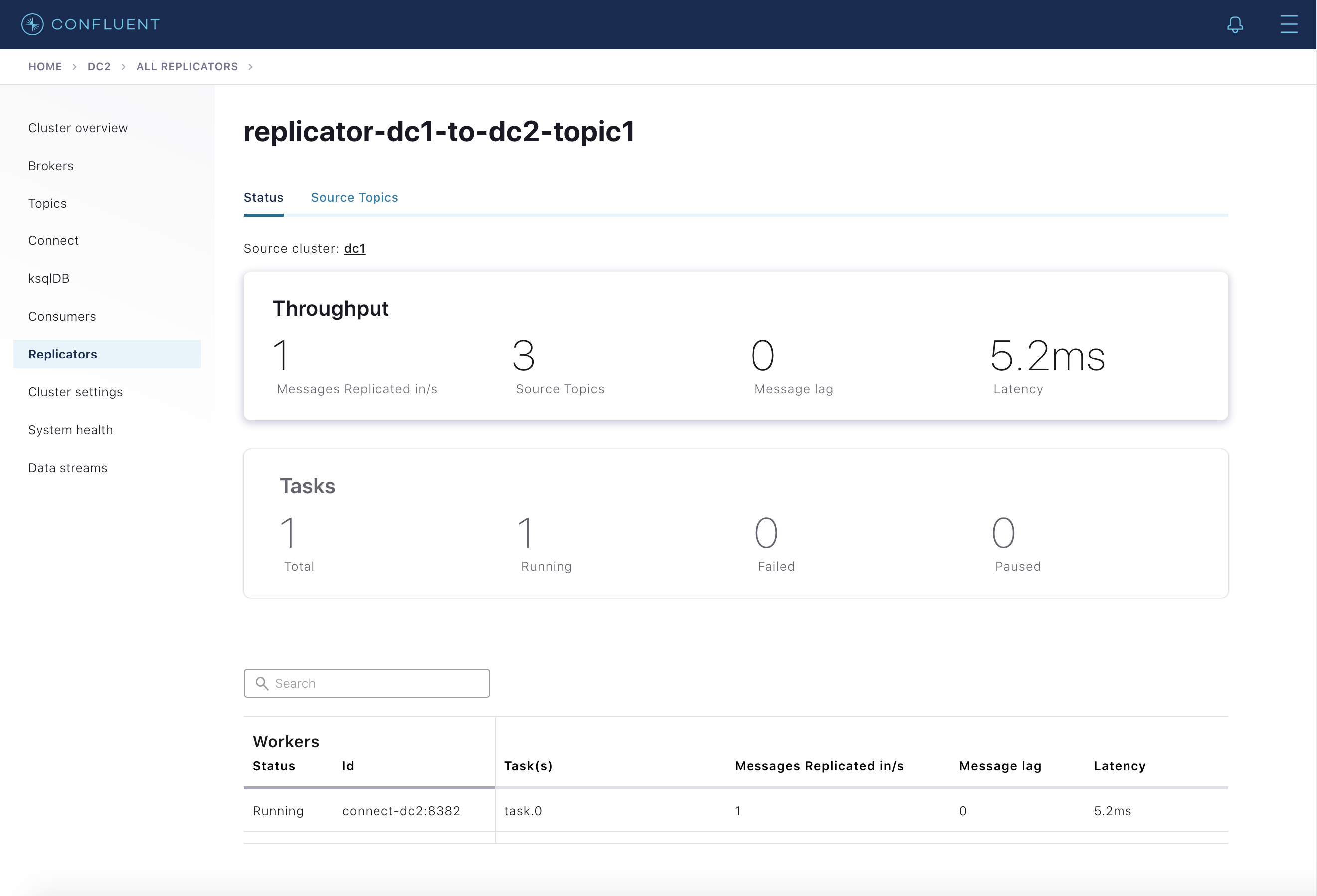Go to Brokers in the sidebar

coord(51,166)
